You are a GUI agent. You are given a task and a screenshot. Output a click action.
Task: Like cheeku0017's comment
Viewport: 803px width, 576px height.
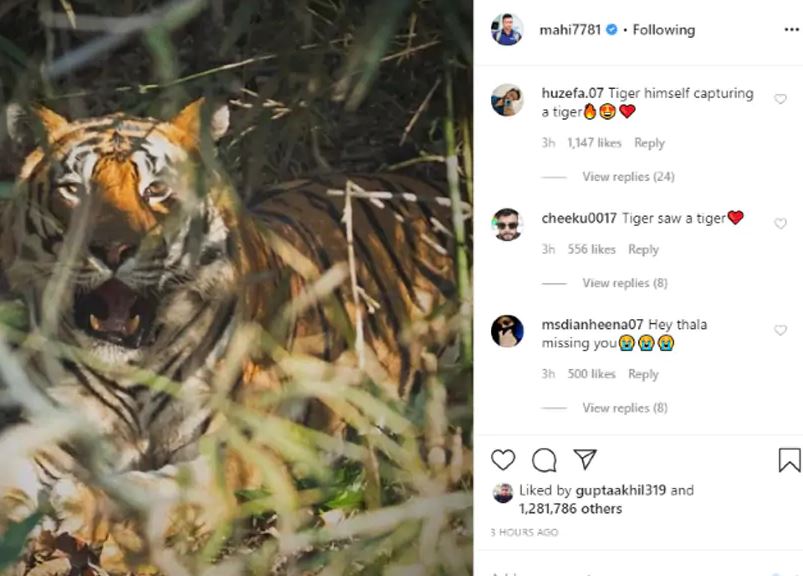[780, 224]
